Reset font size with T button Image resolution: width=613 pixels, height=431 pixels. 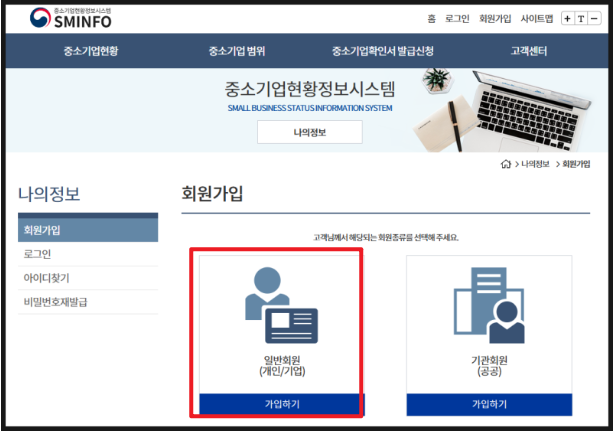[581, 18]
